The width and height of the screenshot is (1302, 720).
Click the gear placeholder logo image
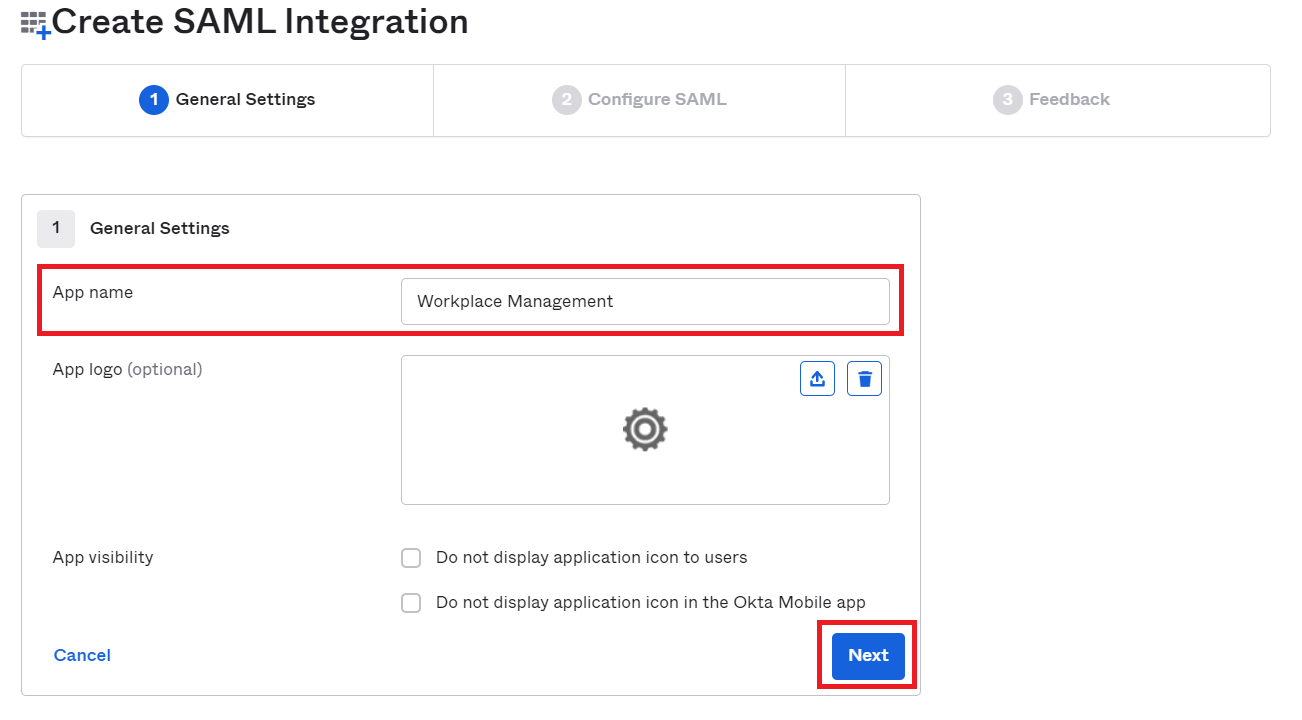click(x=645, y=429)
